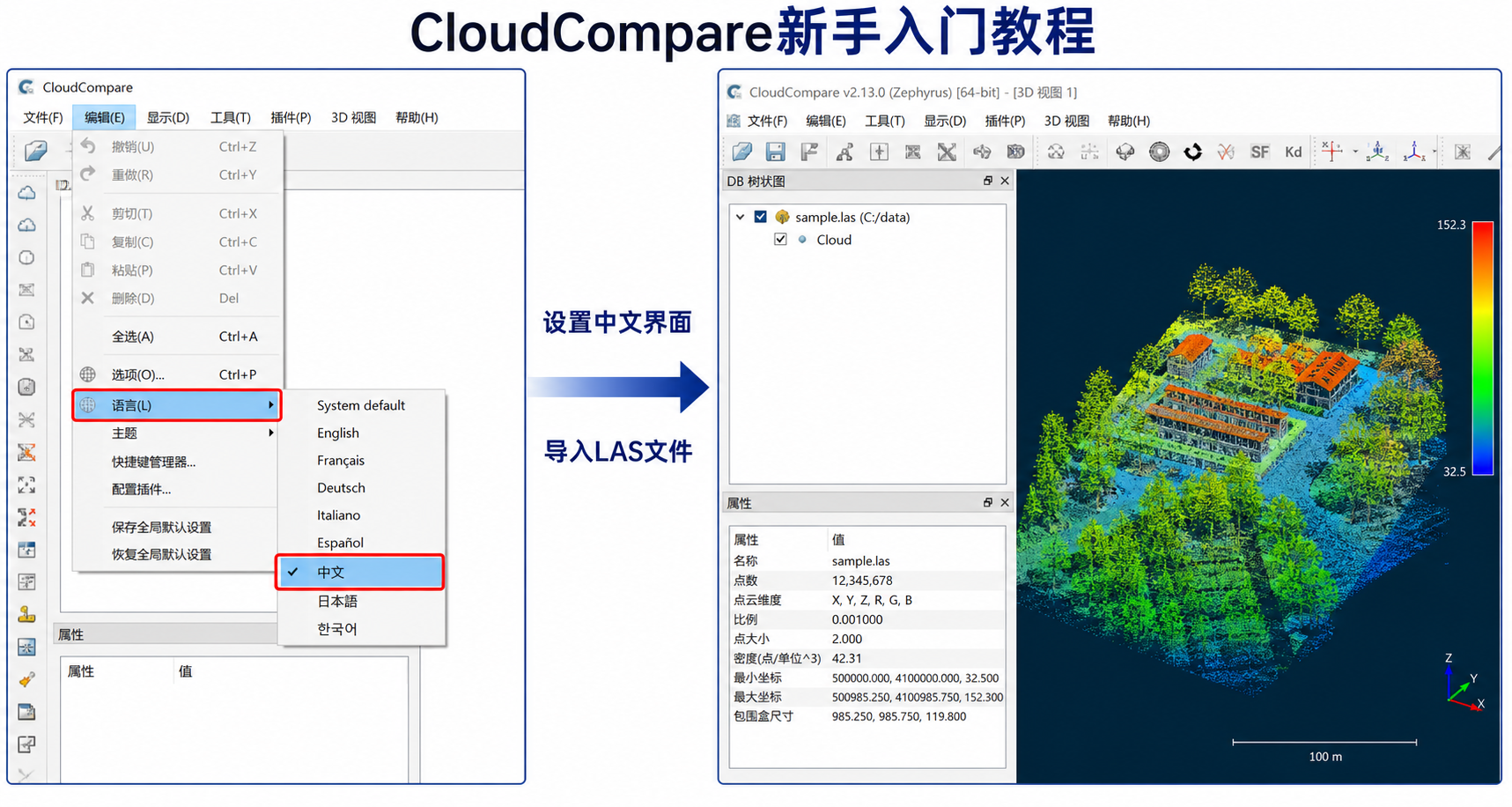1512x807 pixels.
Task: Click the paintbrush sidebar icon
Action: click(x=26, y=679)
